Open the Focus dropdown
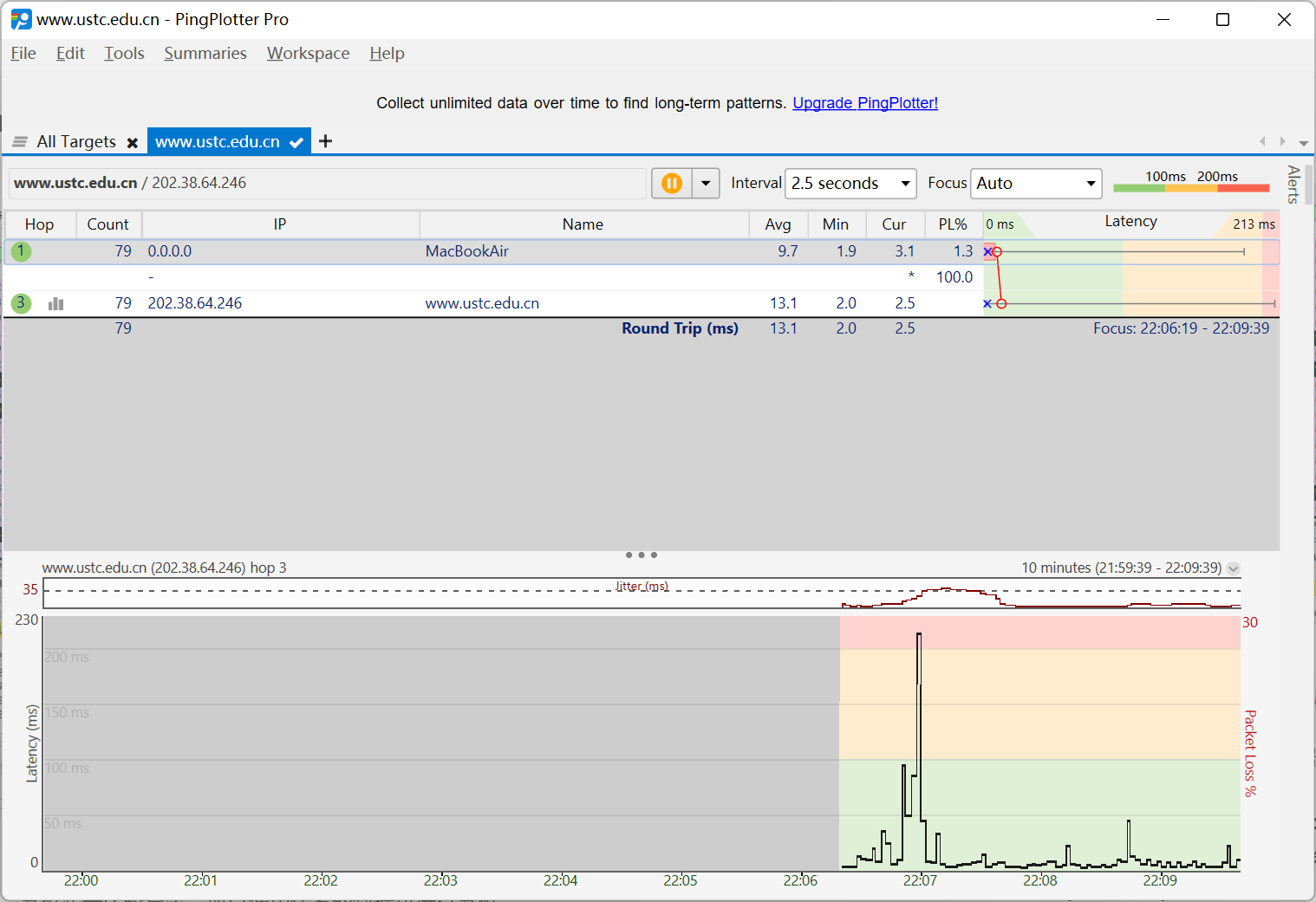This screenshot has height=902, width=1316. (1036, 183)
